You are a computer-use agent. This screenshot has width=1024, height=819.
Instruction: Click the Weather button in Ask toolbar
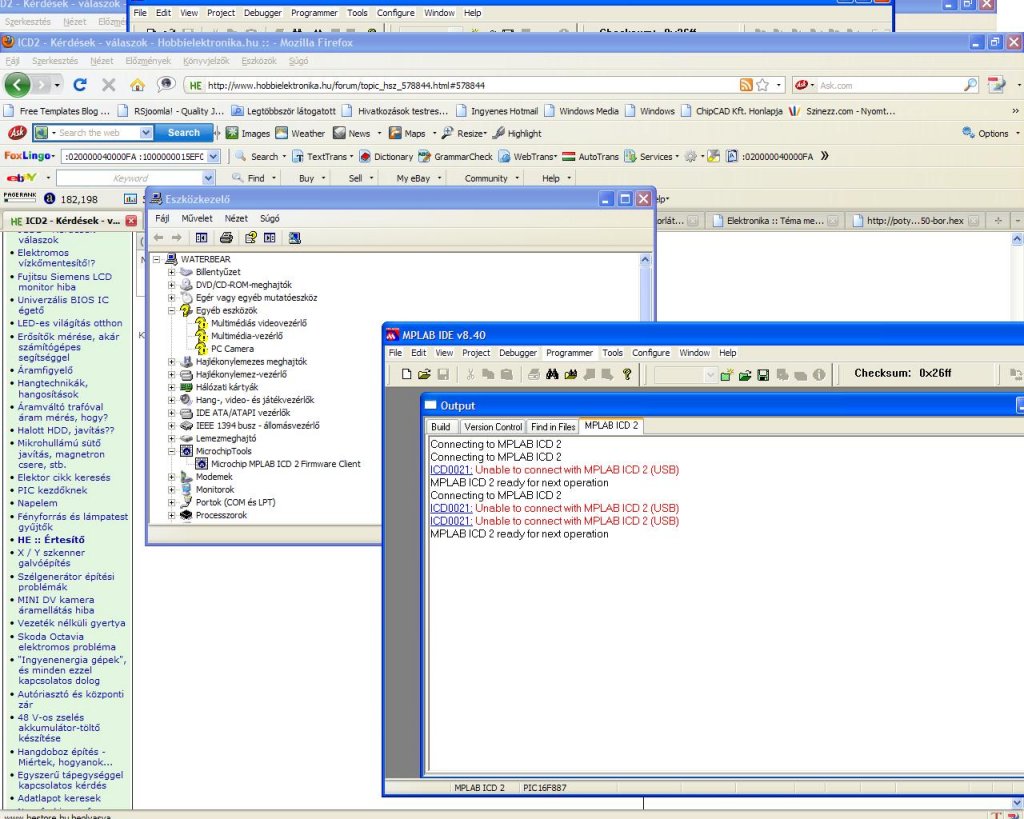pos(300,133)
